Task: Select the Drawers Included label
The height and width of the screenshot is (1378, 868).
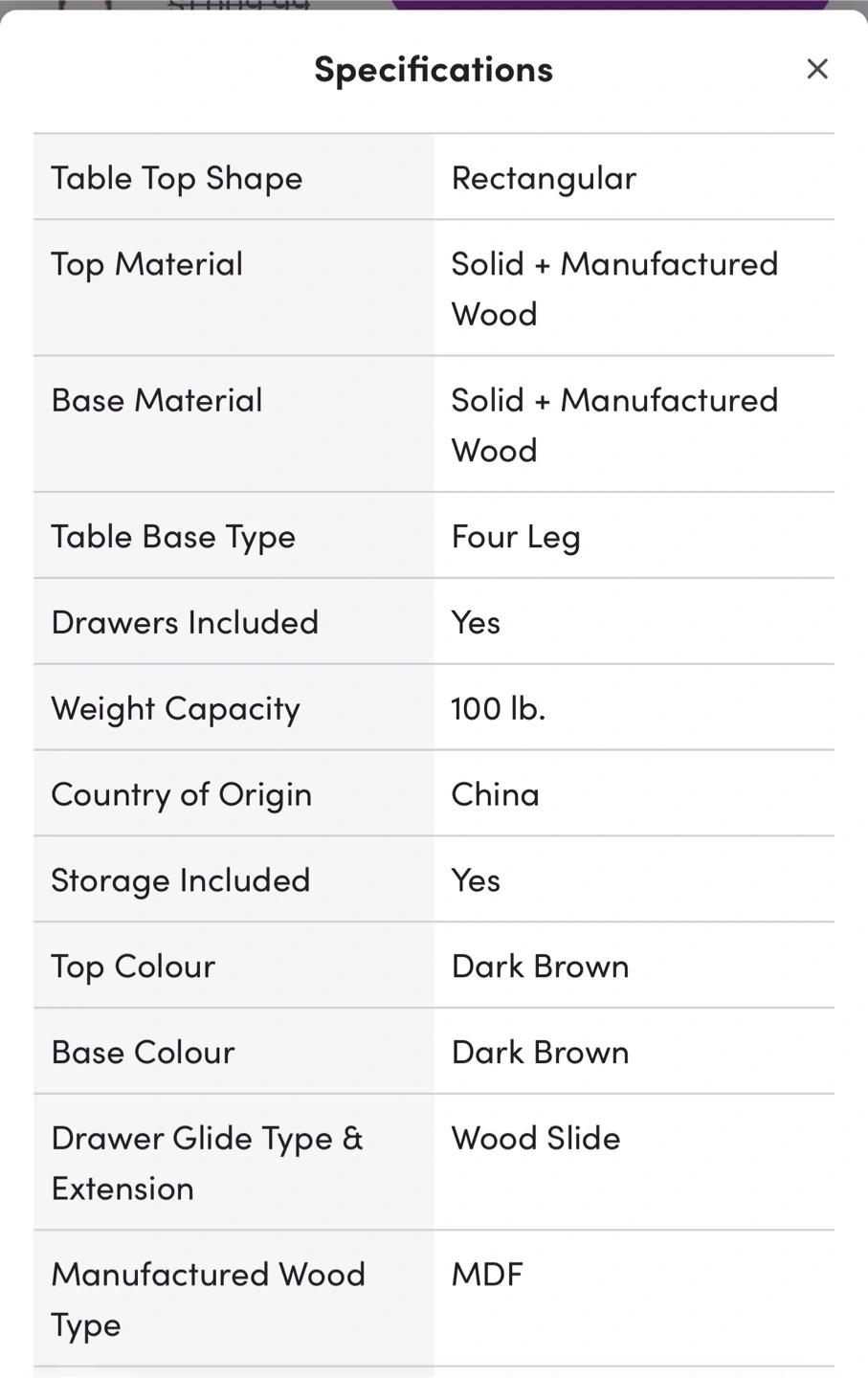Action: coord(185,622)
